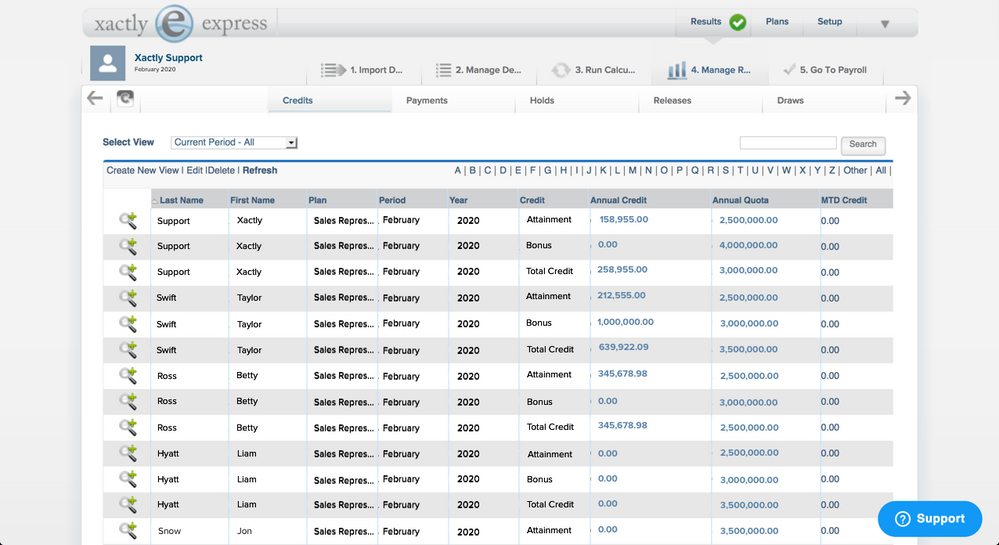Click the Edit view link
Image resolution: width=999 pixels, height=545 pixels.
click(194, 171)
